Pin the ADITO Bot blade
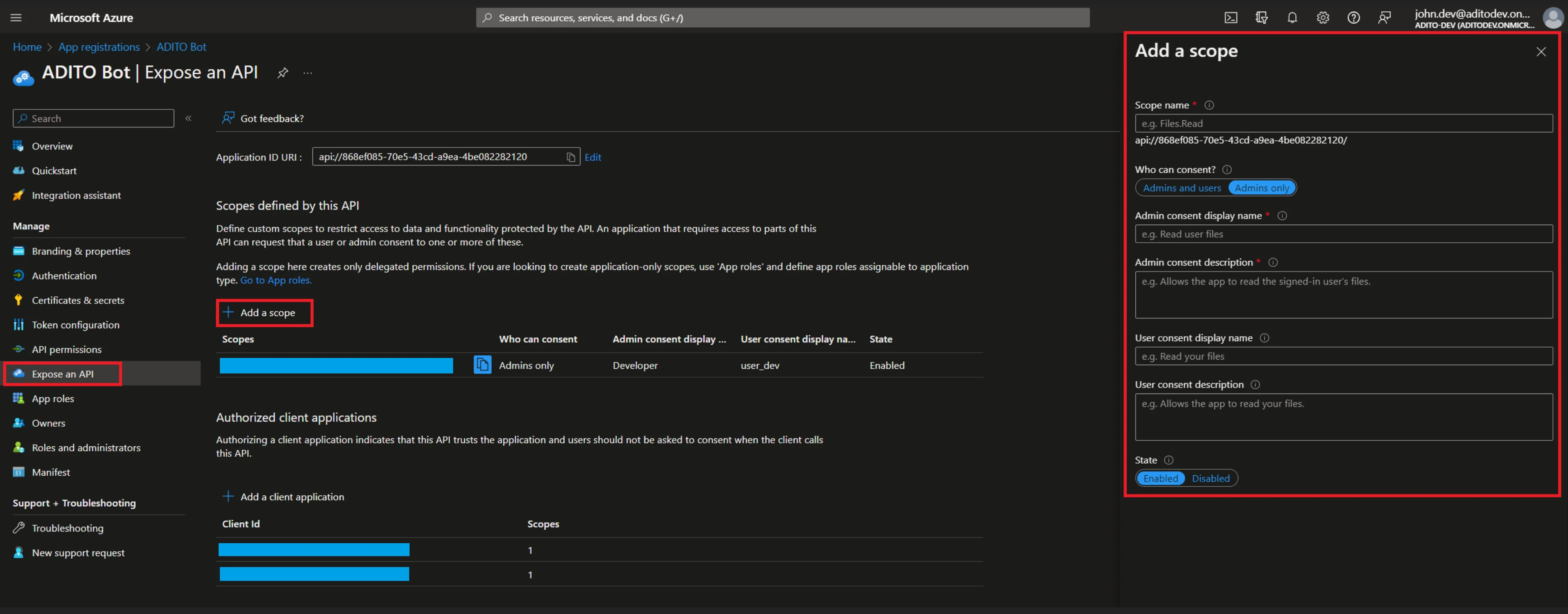The width and height of the screenshot is (1568, 614). (x=282, y=73)
